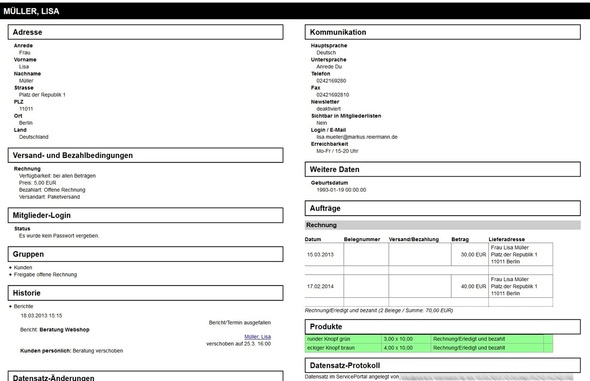Select the Weitere Daten section header

pos(442,169)
